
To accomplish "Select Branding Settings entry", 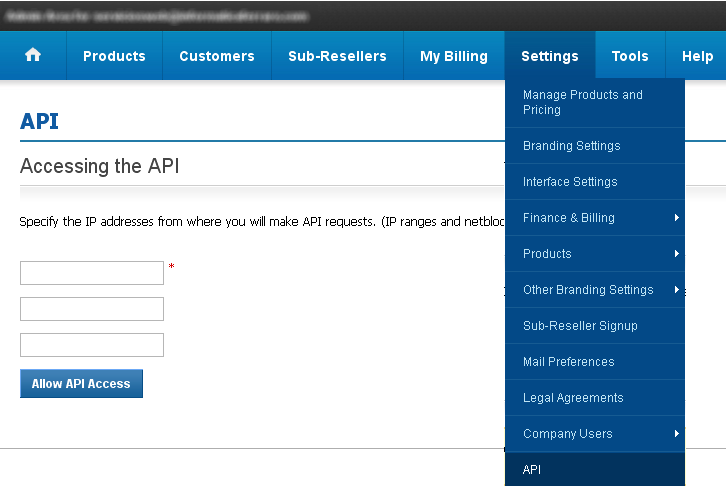I will [x=595, y=146].
